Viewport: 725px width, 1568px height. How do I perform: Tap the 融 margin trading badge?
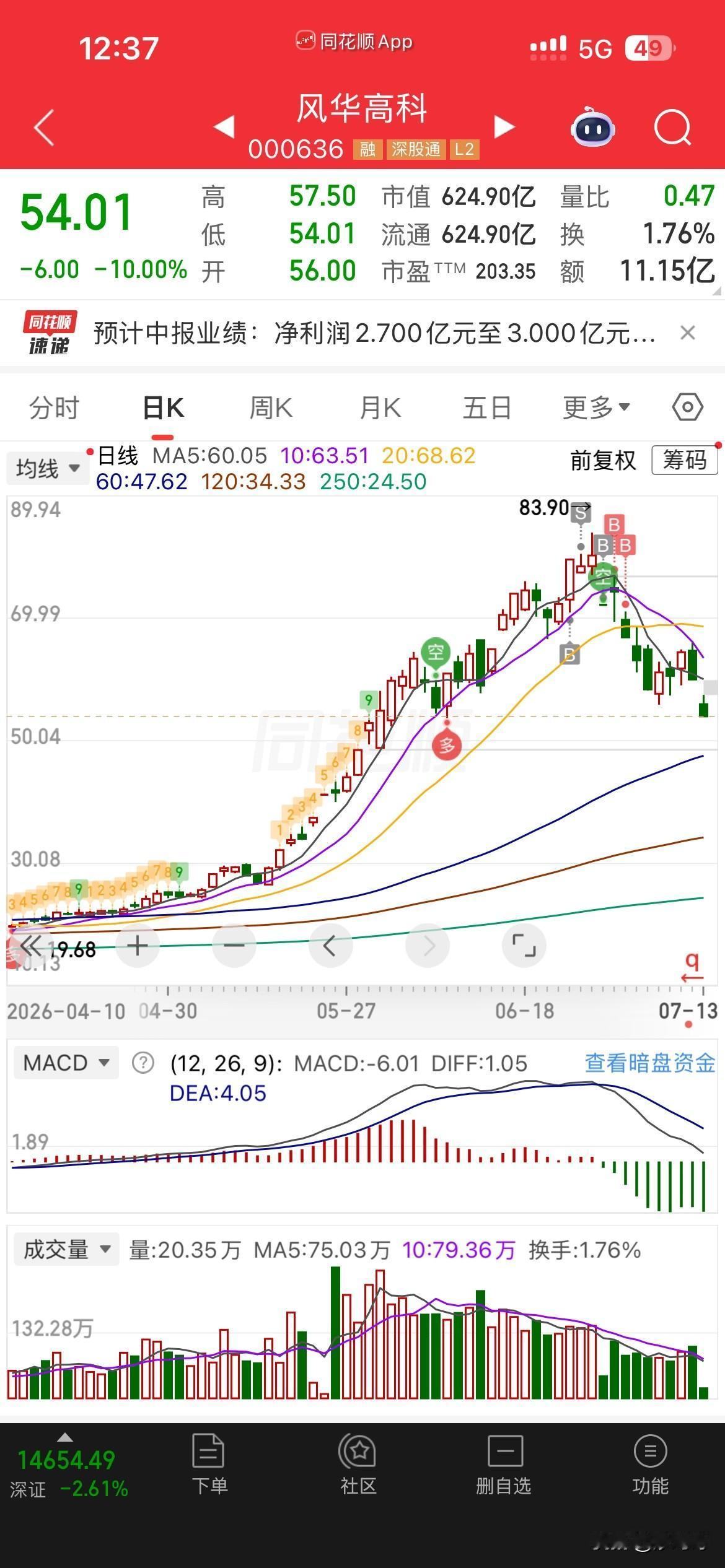[367, 149]
